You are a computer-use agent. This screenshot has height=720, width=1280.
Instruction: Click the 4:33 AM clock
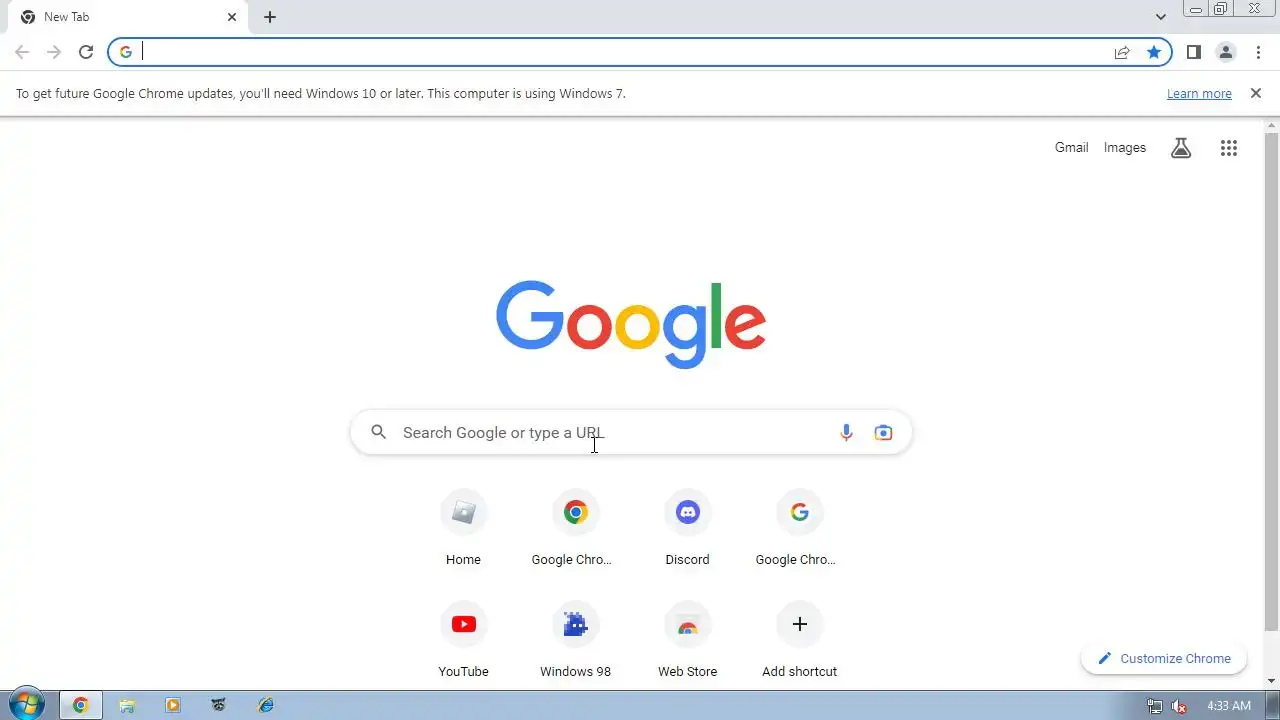pyautogui.click(x=1229, y=706)
